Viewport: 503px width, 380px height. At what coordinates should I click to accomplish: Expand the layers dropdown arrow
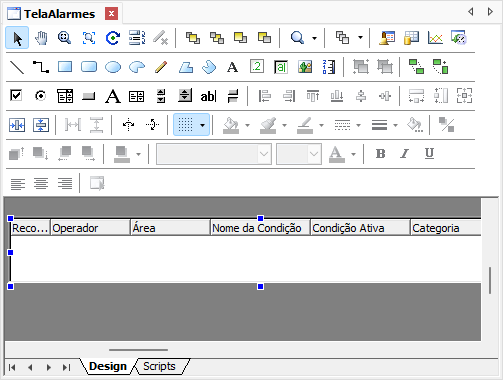[360, 38]
